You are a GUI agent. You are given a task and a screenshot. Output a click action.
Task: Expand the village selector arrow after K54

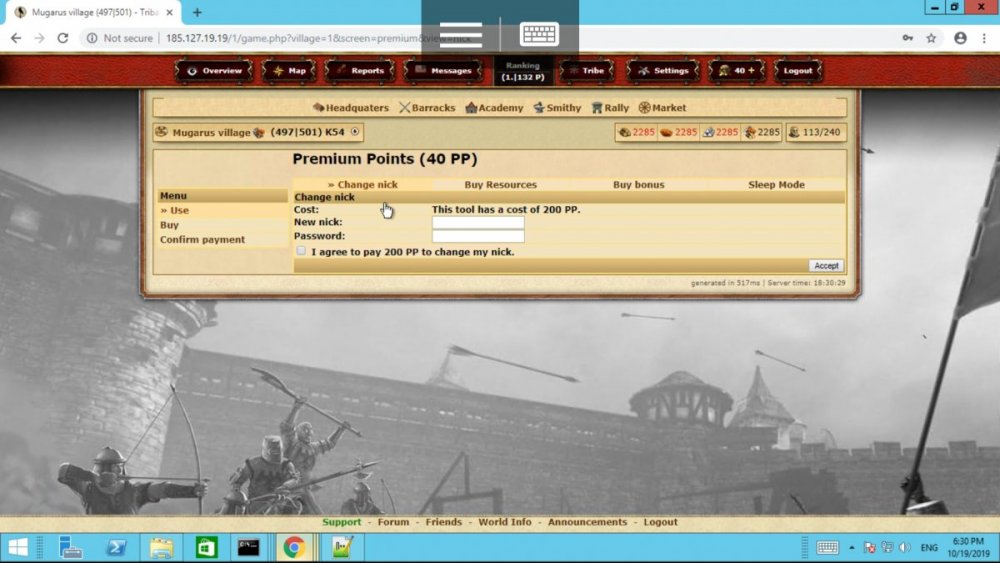point(355,132)
